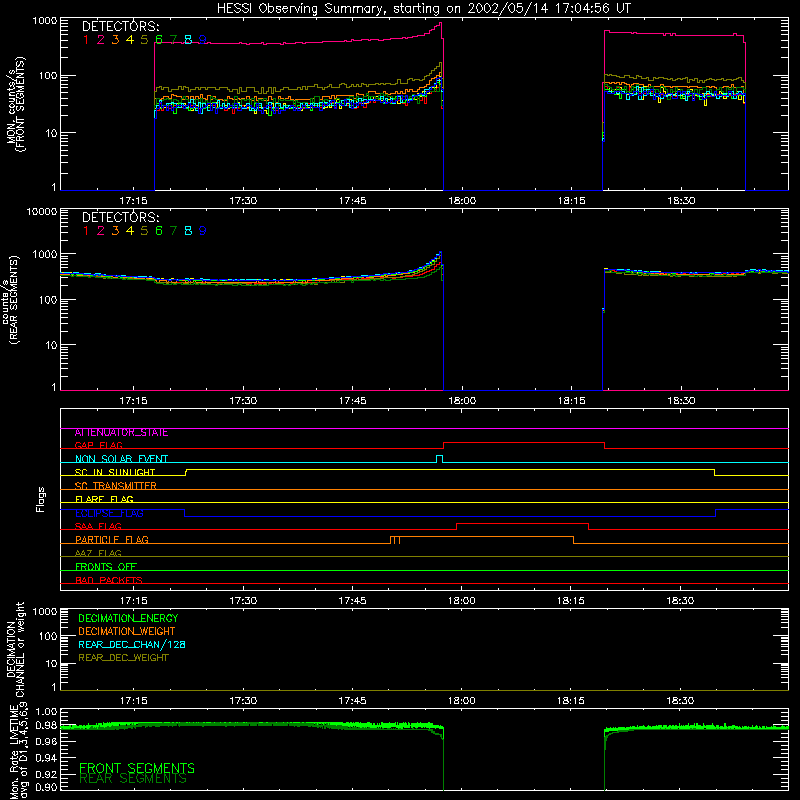Screen dimensions: 800x800
Task: Click the vertical Flags axis title
Action: click(41, 499)
